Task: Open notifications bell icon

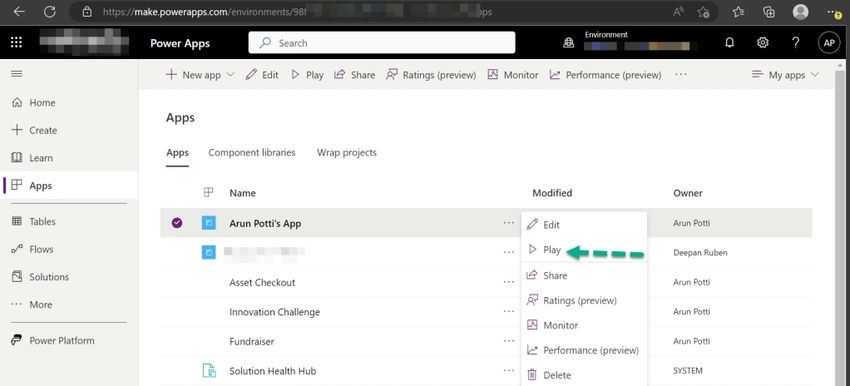Action: 730,43
